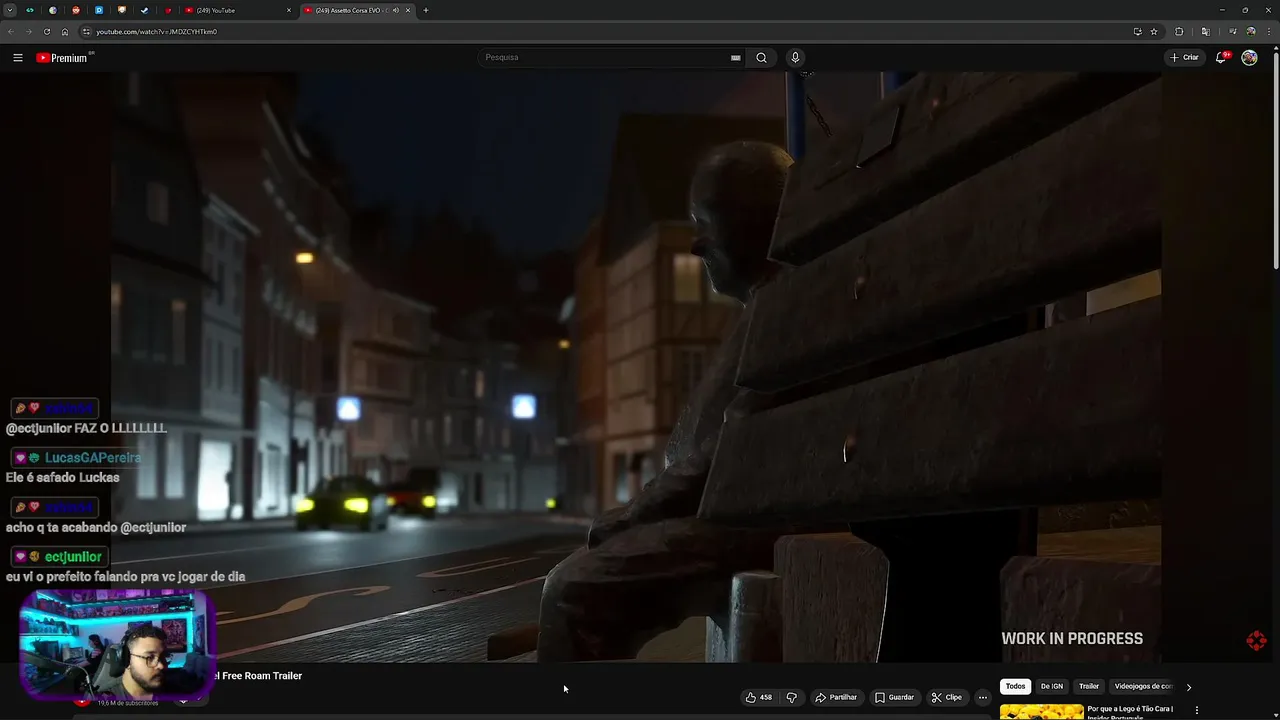Select the Videojogos filter chip
The width and height of the screenshot is (1280, 720).
(1142, 686)
